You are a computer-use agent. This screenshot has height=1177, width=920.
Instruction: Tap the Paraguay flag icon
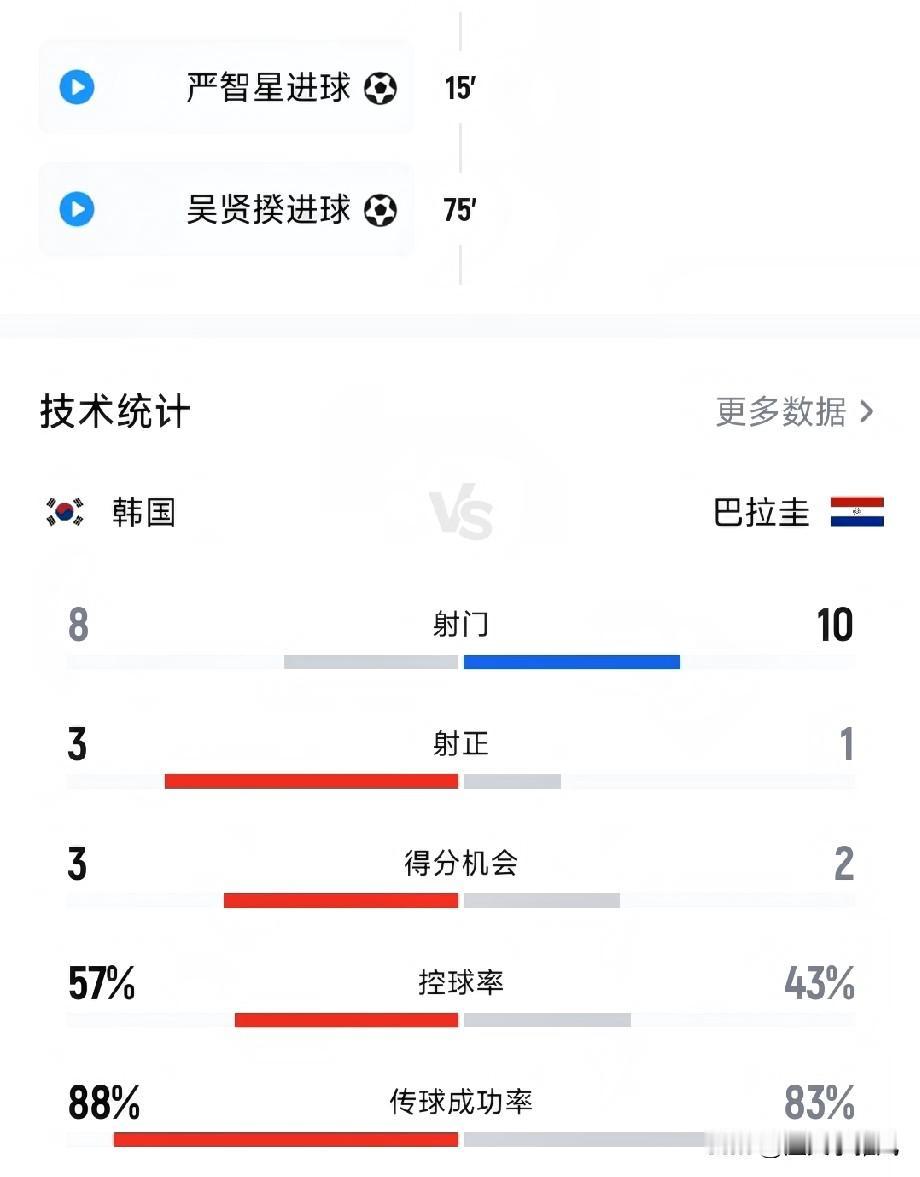click(x=857, y=512)
